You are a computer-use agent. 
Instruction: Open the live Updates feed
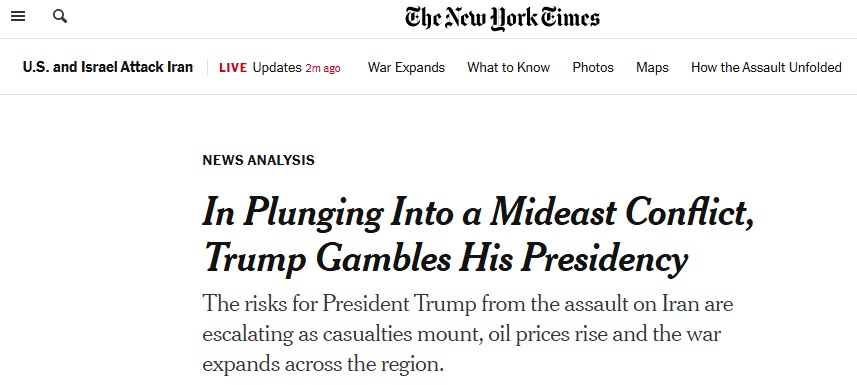click(x=277, y=68)
